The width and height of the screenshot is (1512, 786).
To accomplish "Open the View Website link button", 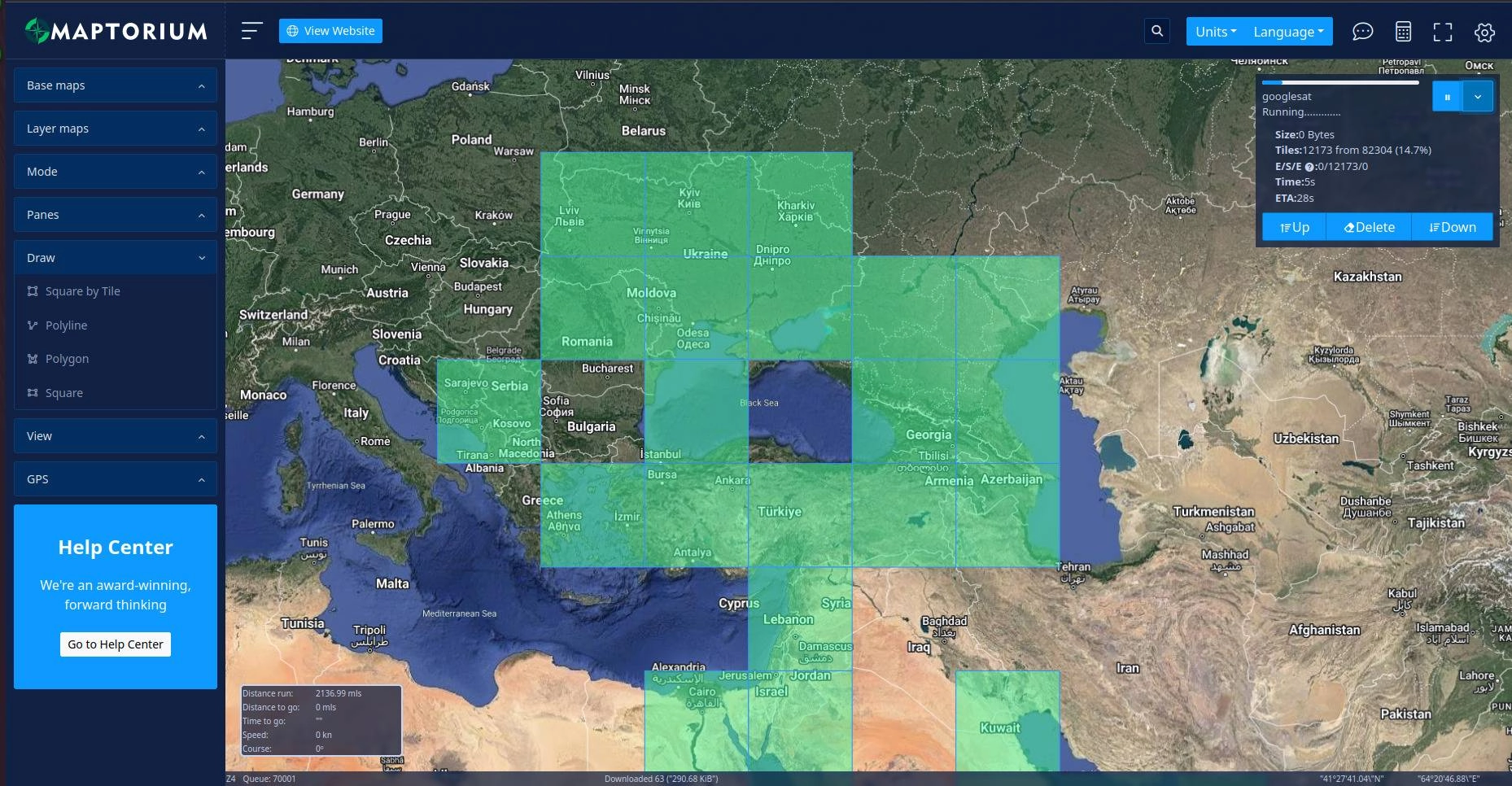I will 330,31.
